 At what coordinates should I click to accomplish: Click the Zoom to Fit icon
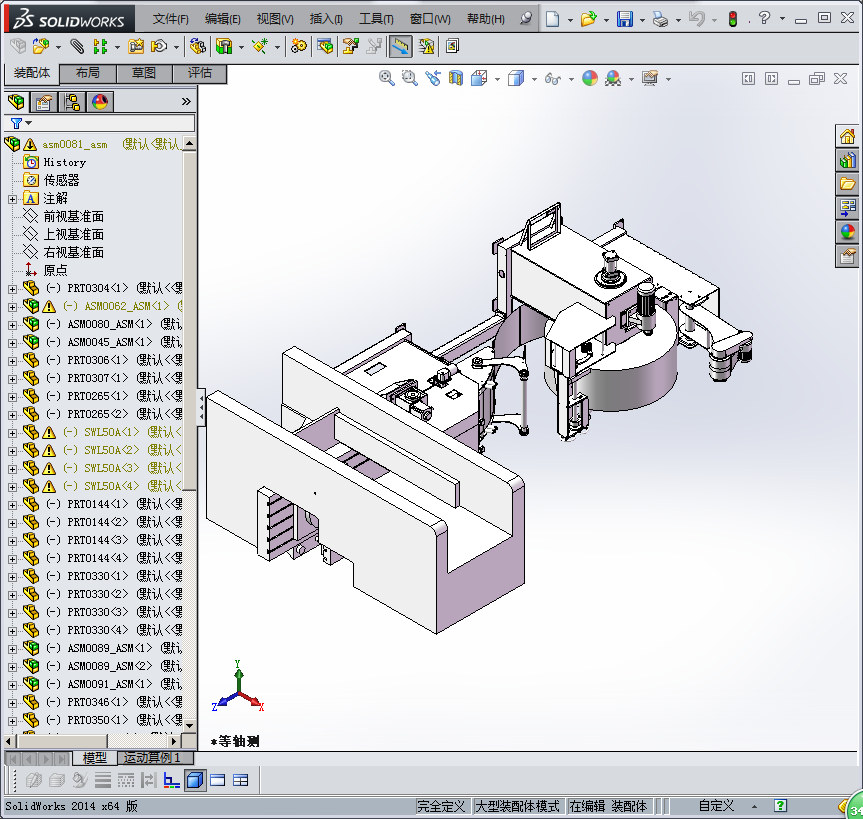pos(386,78)
